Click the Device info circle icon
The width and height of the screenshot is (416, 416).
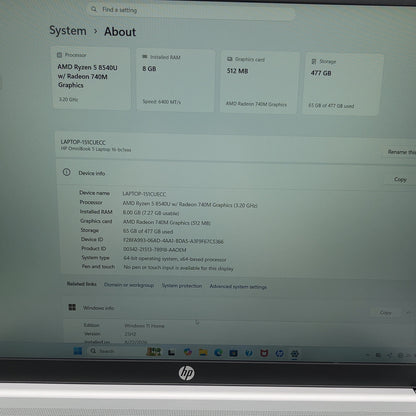pyautogui.click(x=66, y=172)
